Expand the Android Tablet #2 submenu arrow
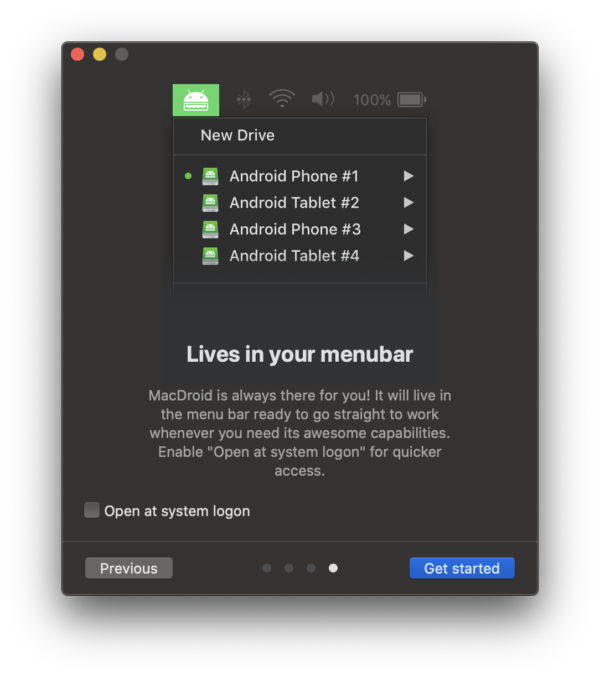This screenshot has height=677, width=600. point(408,202)
